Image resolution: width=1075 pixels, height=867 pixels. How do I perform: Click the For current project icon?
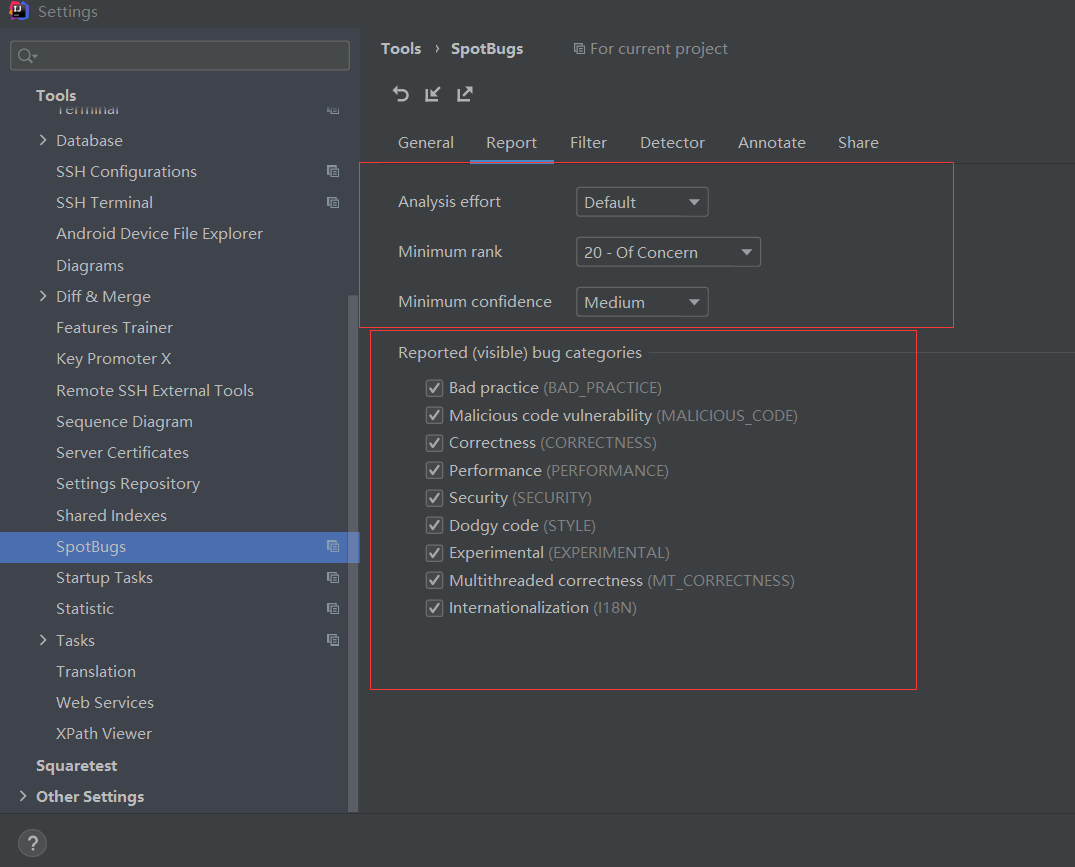(x=579, y=49)
